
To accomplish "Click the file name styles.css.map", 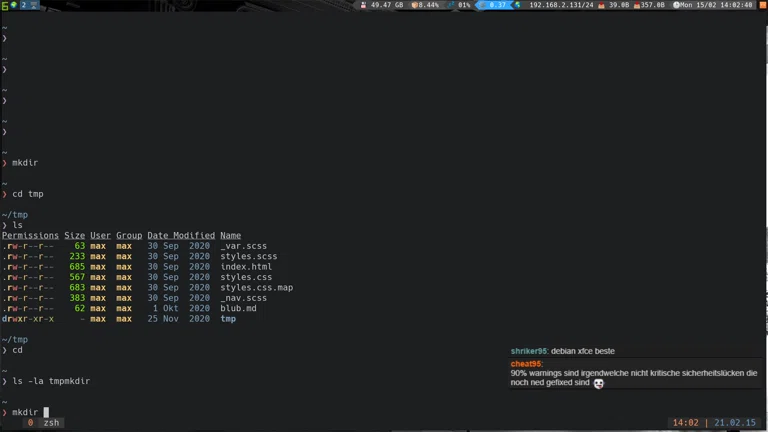I will coord(257,288).
